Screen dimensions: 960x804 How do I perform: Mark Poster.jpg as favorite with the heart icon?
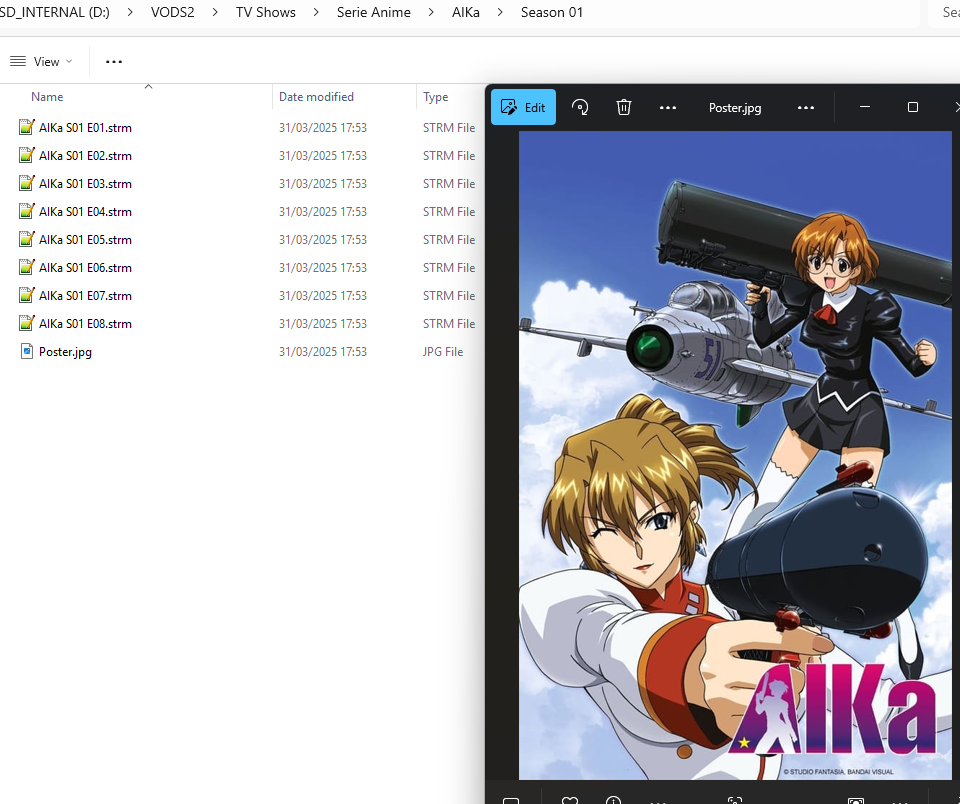[569, 800]
